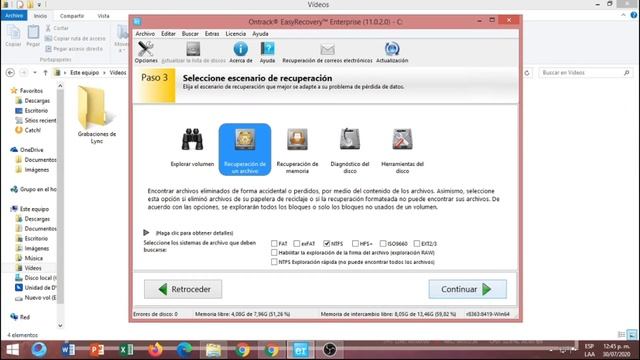
Task: Open the Extras menu
Action: coord(212,34)
